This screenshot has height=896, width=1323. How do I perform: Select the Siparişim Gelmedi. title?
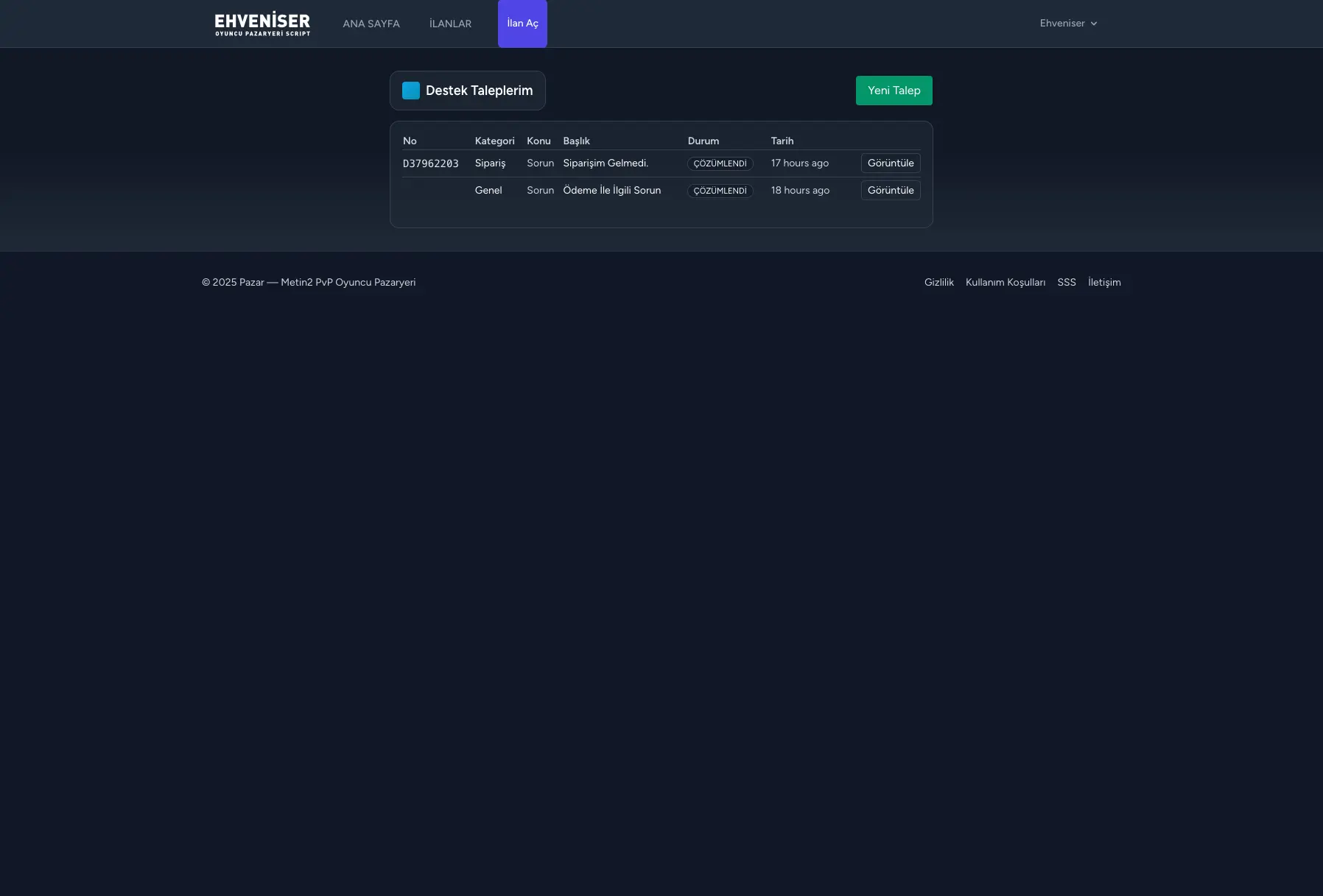[x=606, y=163]
